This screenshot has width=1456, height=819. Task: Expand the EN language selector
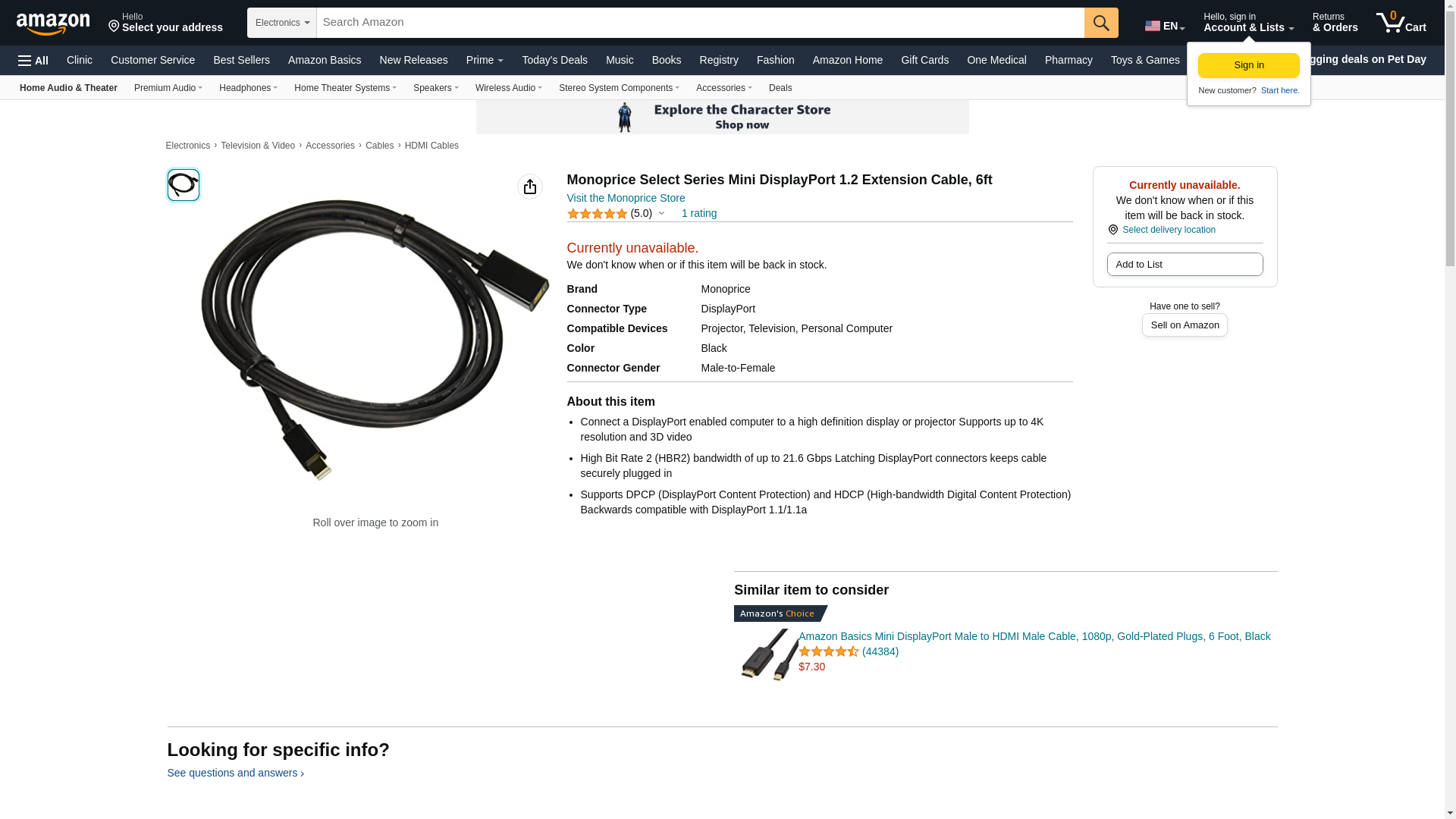(x=1165, y=26)
